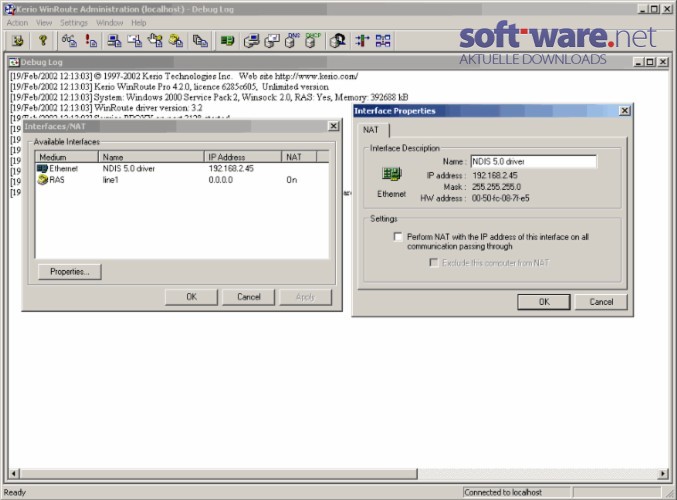This screenshot has width=677, height=500.
Task: Open the HTTP log computer-page icon
Action: tap(114, 41)
